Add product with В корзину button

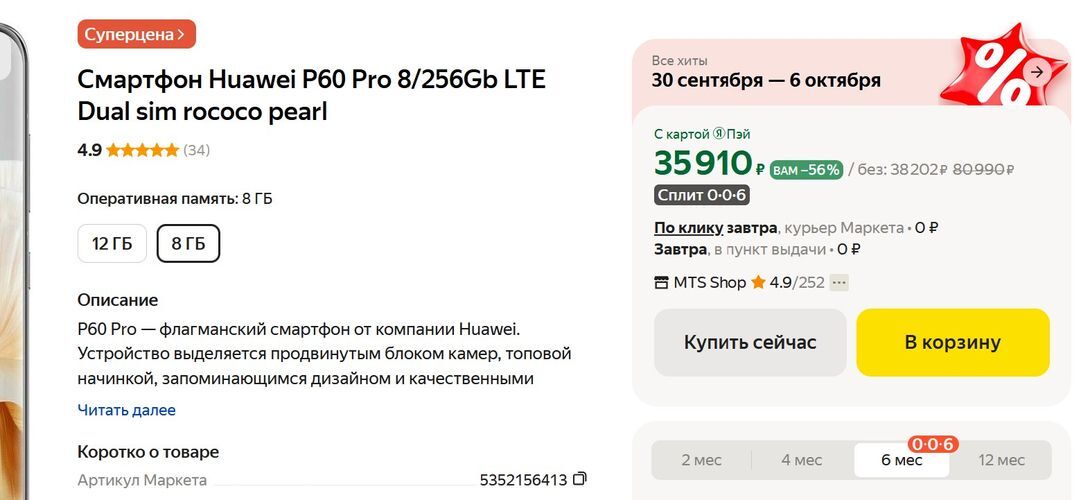tap(952, 342)
